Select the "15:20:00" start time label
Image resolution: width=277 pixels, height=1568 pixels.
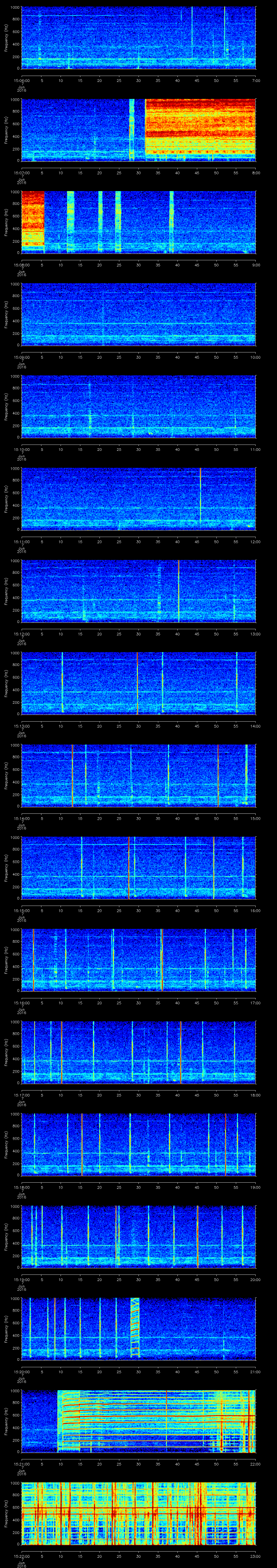[22, 1371]
